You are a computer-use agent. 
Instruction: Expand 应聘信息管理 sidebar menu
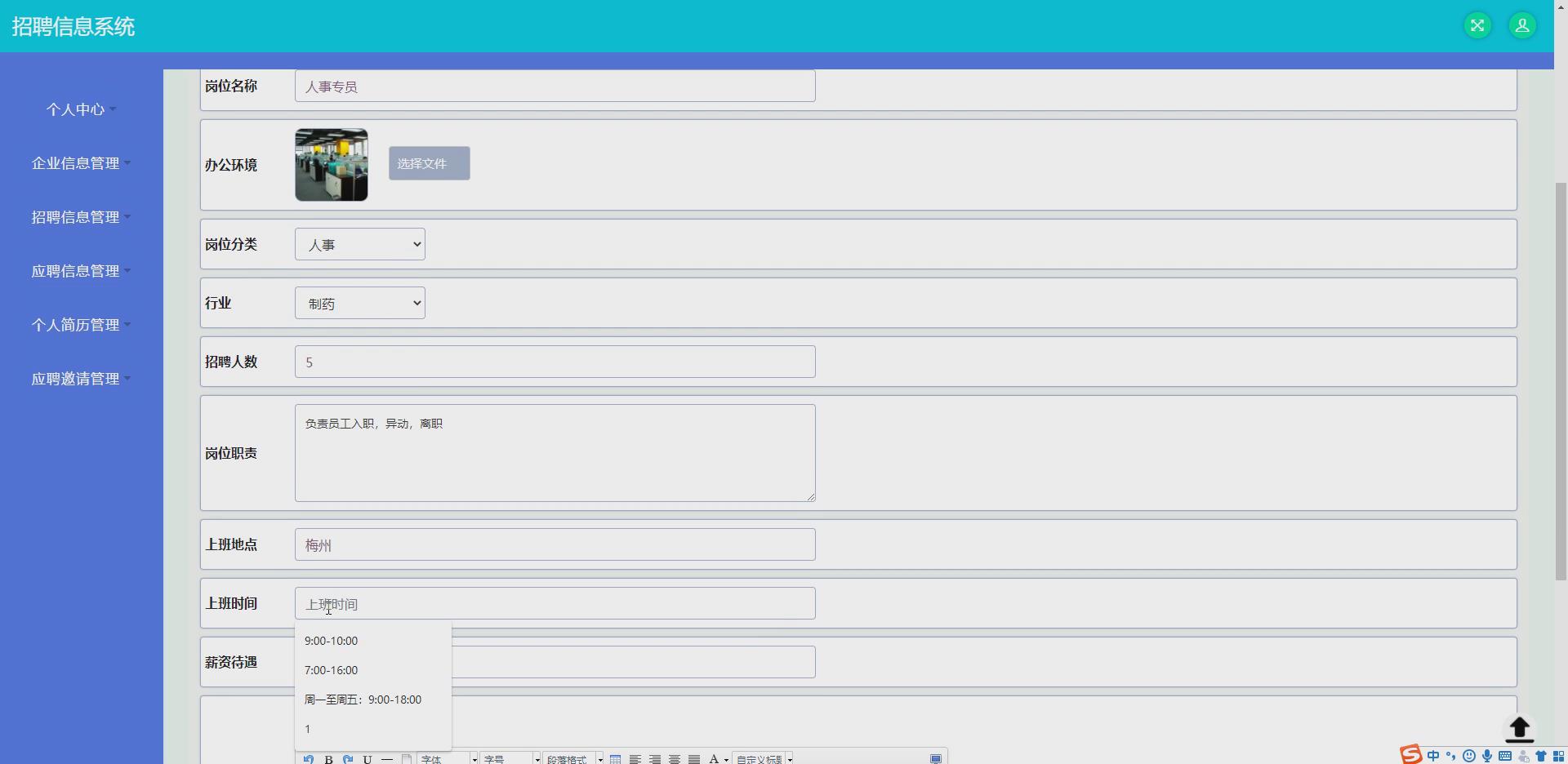pos(81,271)
